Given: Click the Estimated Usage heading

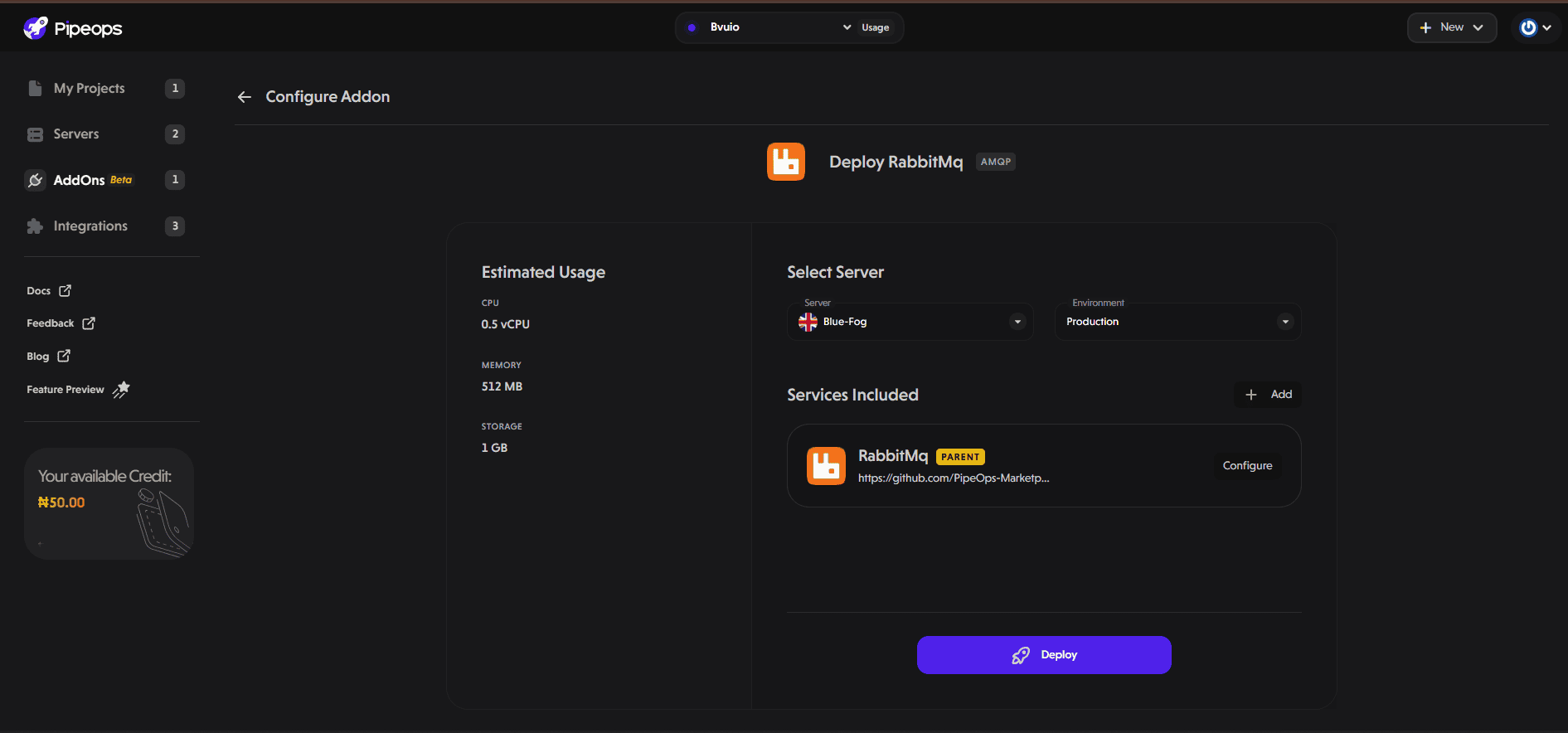Looking at the screenshot, I should 543,272.
